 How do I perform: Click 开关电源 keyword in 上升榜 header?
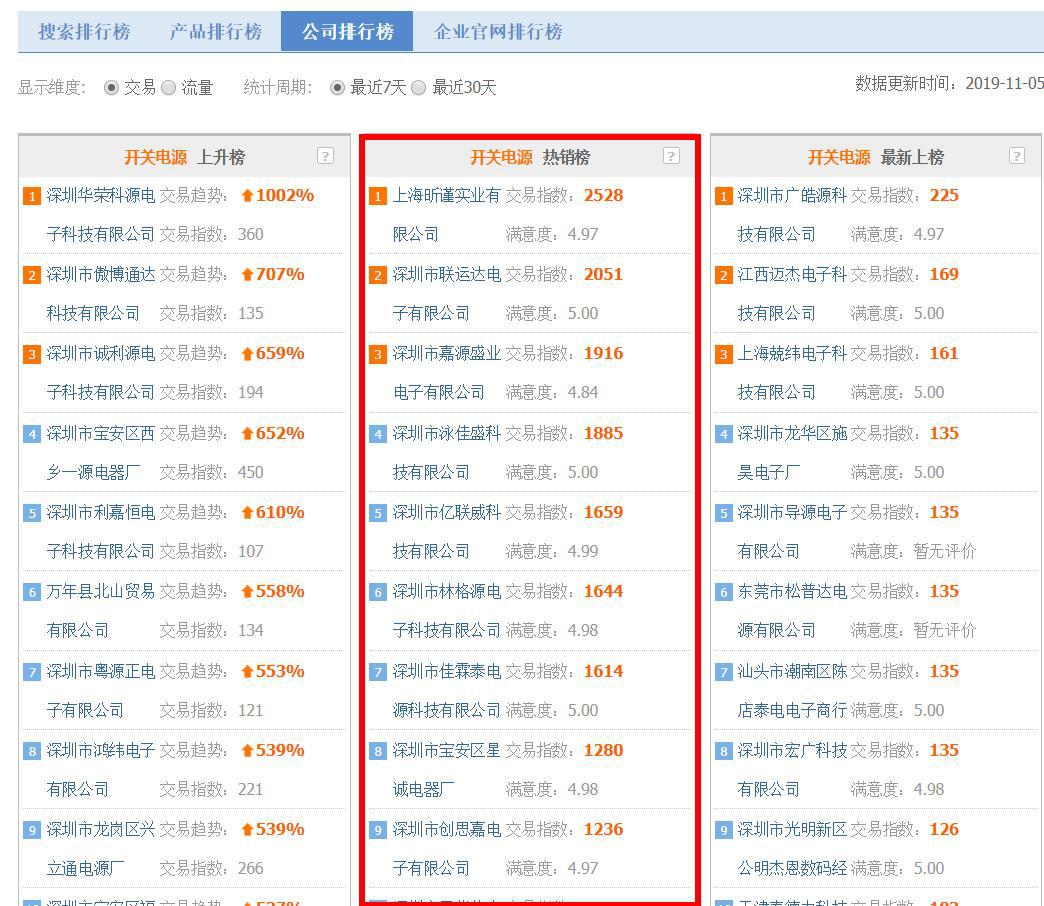coord(155,157)
